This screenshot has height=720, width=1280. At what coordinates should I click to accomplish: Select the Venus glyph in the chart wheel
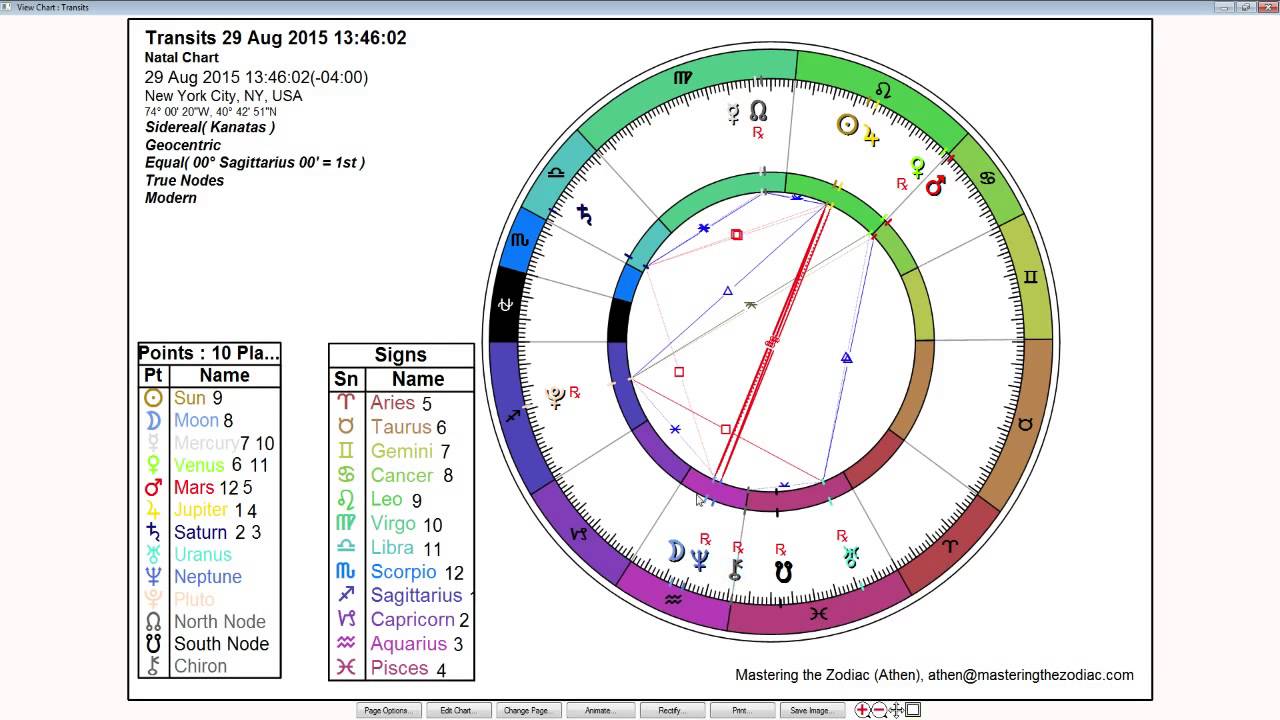click(916, 167)
